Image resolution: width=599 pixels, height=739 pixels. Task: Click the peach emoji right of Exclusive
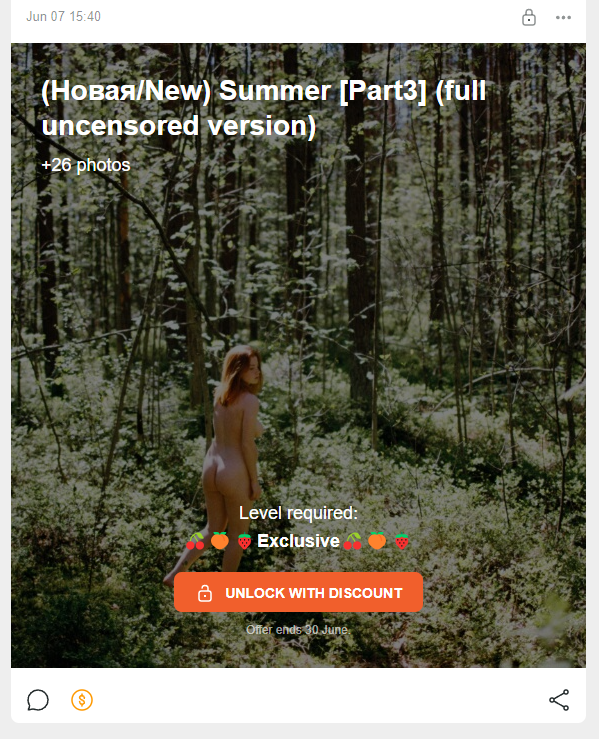(x=377, y=541)
